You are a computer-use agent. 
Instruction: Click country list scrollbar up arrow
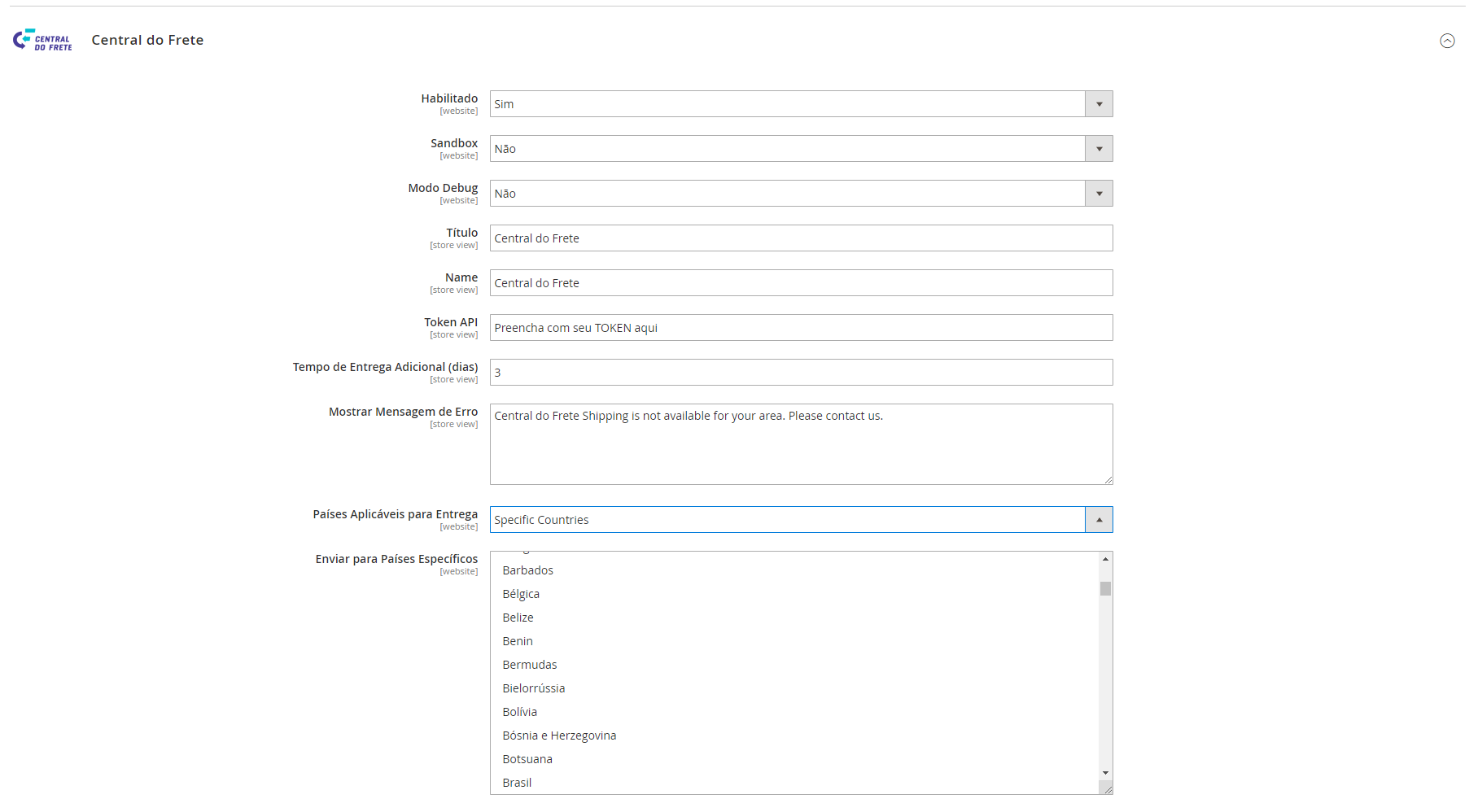pyautogui.click(x=1105, y=559)
